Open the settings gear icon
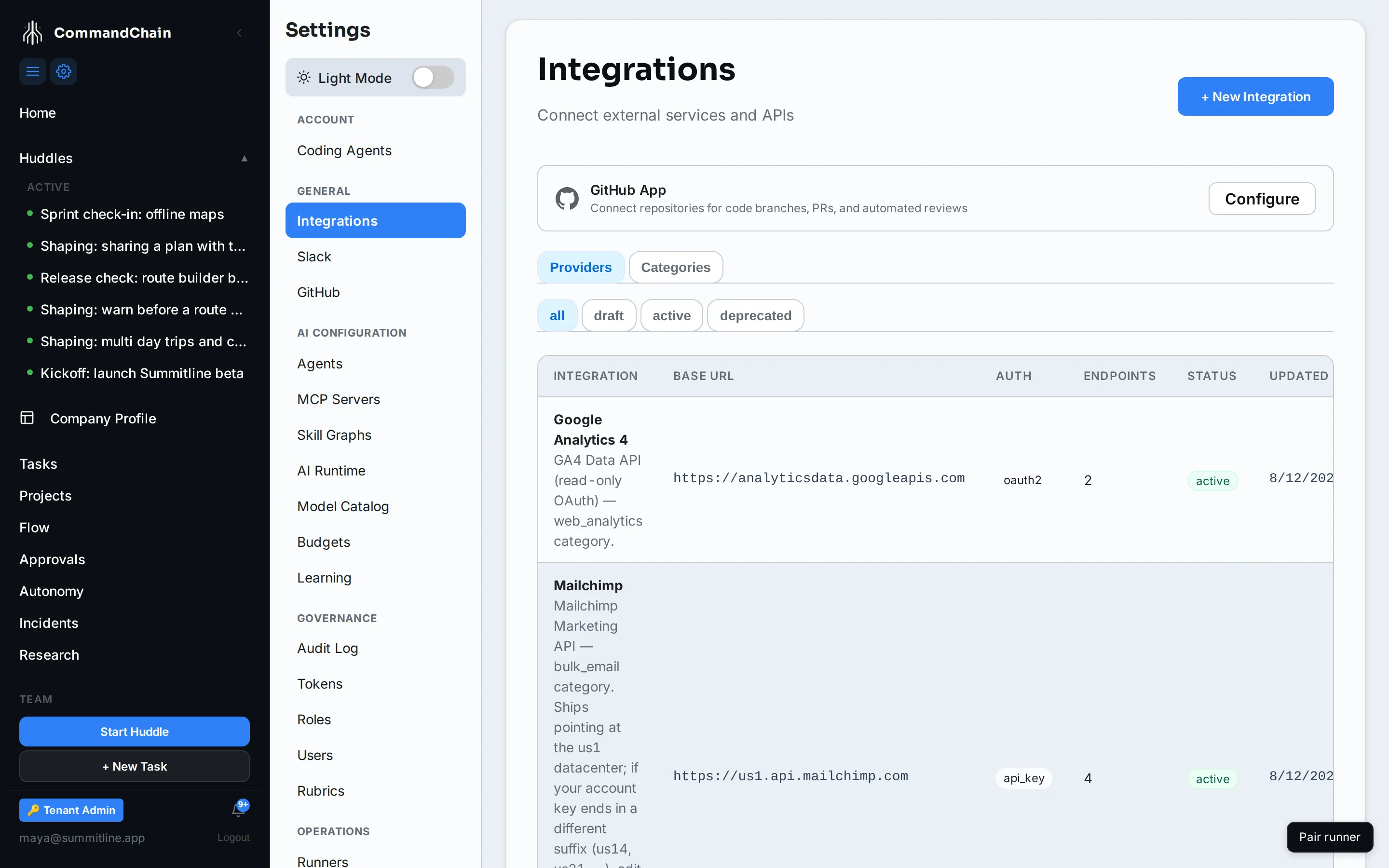The height and width of the screenshot is (868, 1389). coord(64,71)
